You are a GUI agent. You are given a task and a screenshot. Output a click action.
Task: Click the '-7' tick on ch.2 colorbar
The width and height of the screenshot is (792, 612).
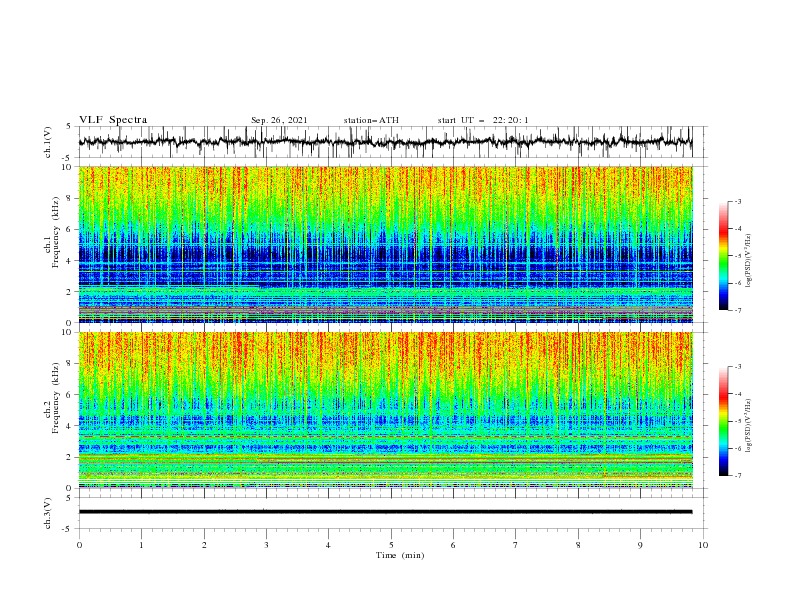click(737, 475)
